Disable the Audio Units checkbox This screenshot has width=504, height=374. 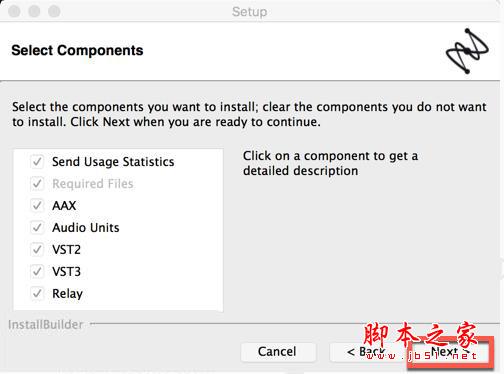(37, 228)
